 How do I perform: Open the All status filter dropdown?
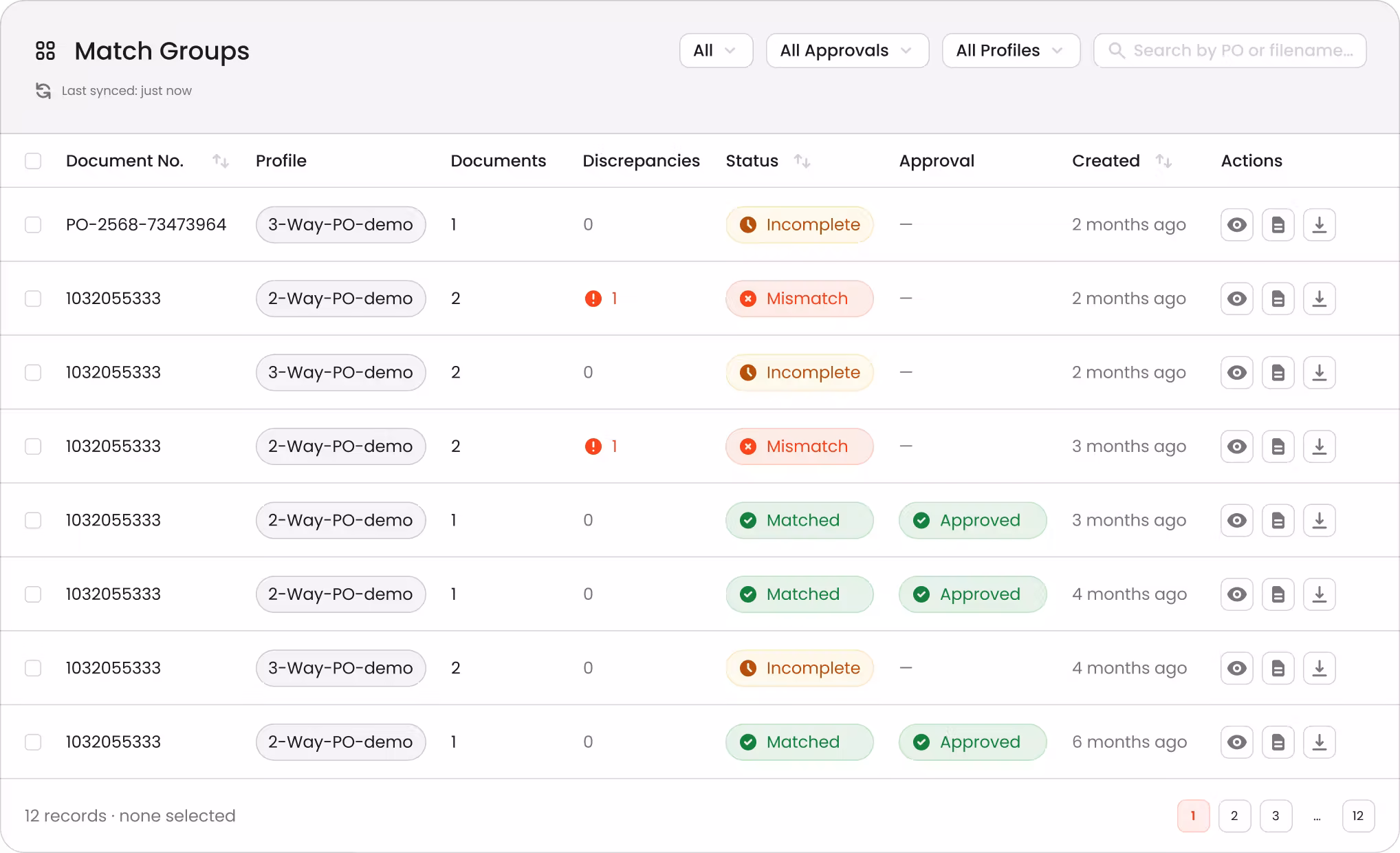pos(716,51)
